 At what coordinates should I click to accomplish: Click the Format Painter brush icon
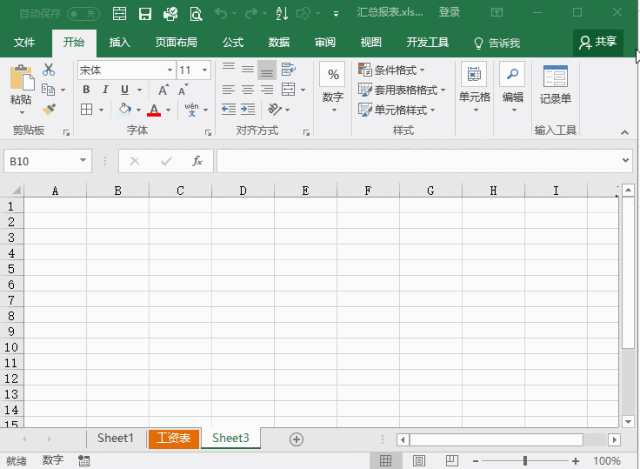click(x=48, y=109)
